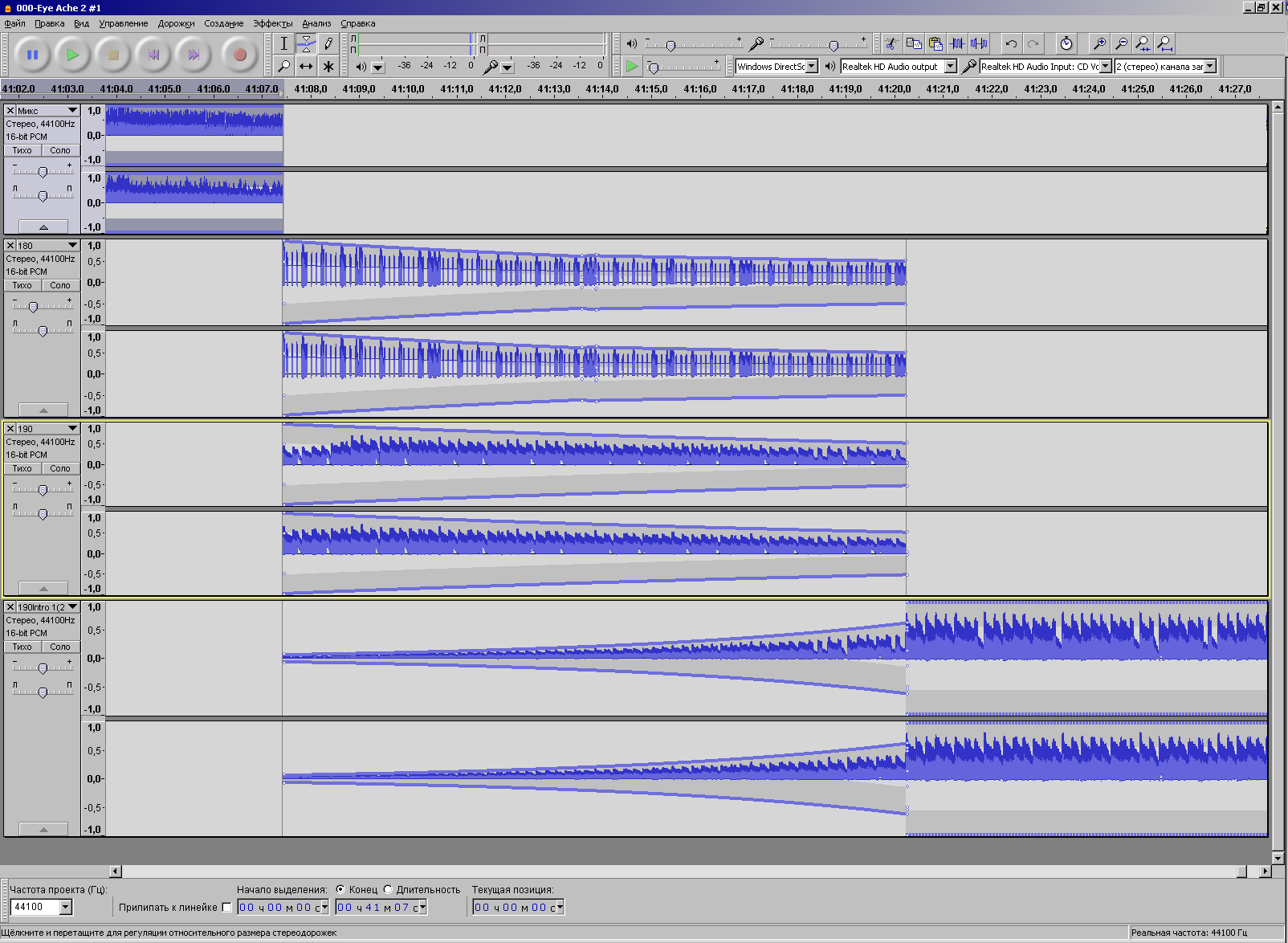
Task: Click the input volume slider handle
Action: [834, 46]
